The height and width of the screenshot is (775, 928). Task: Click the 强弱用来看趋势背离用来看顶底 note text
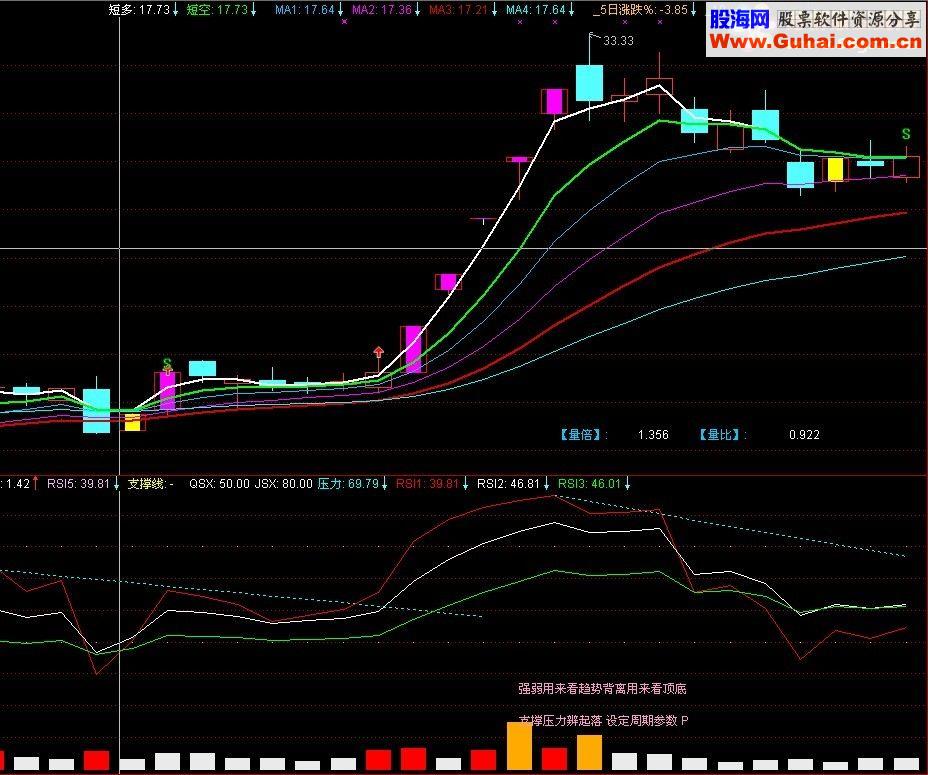pos(602,689)
